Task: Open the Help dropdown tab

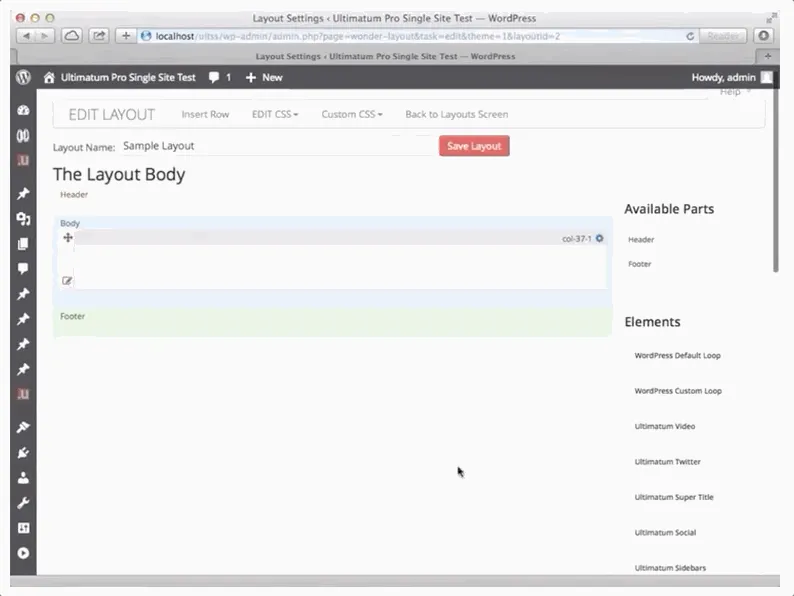Action: pyautogui.click(x=735, y=92)
